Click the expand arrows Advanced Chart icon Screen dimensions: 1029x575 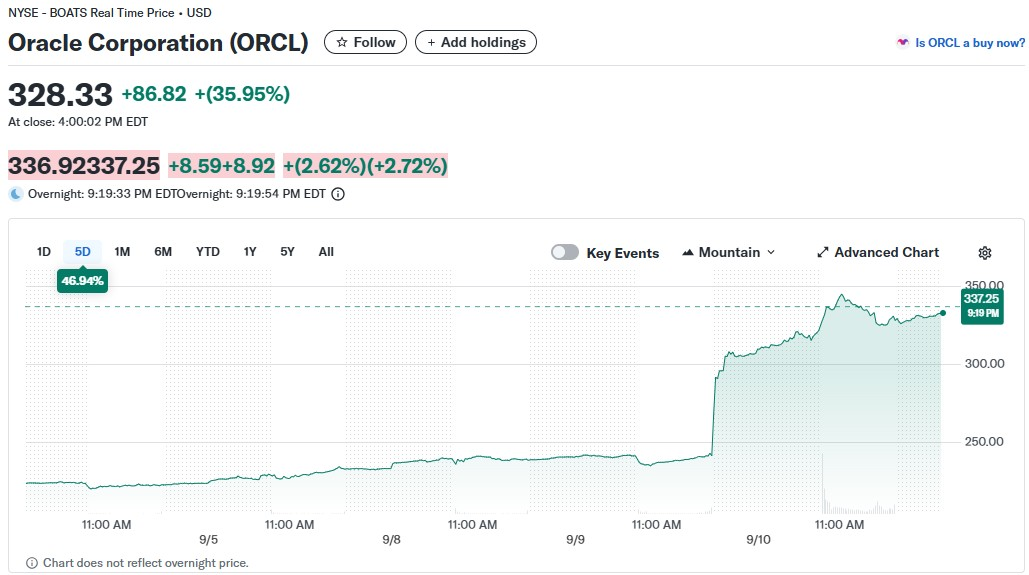coord(822,253)
